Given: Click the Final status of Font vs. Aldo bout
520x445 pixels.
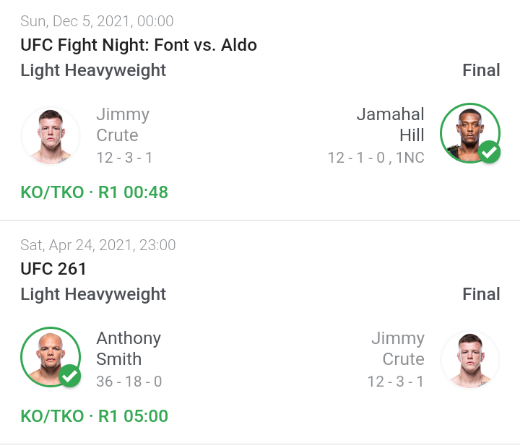Looking at the screenshot, I should 481,70.
